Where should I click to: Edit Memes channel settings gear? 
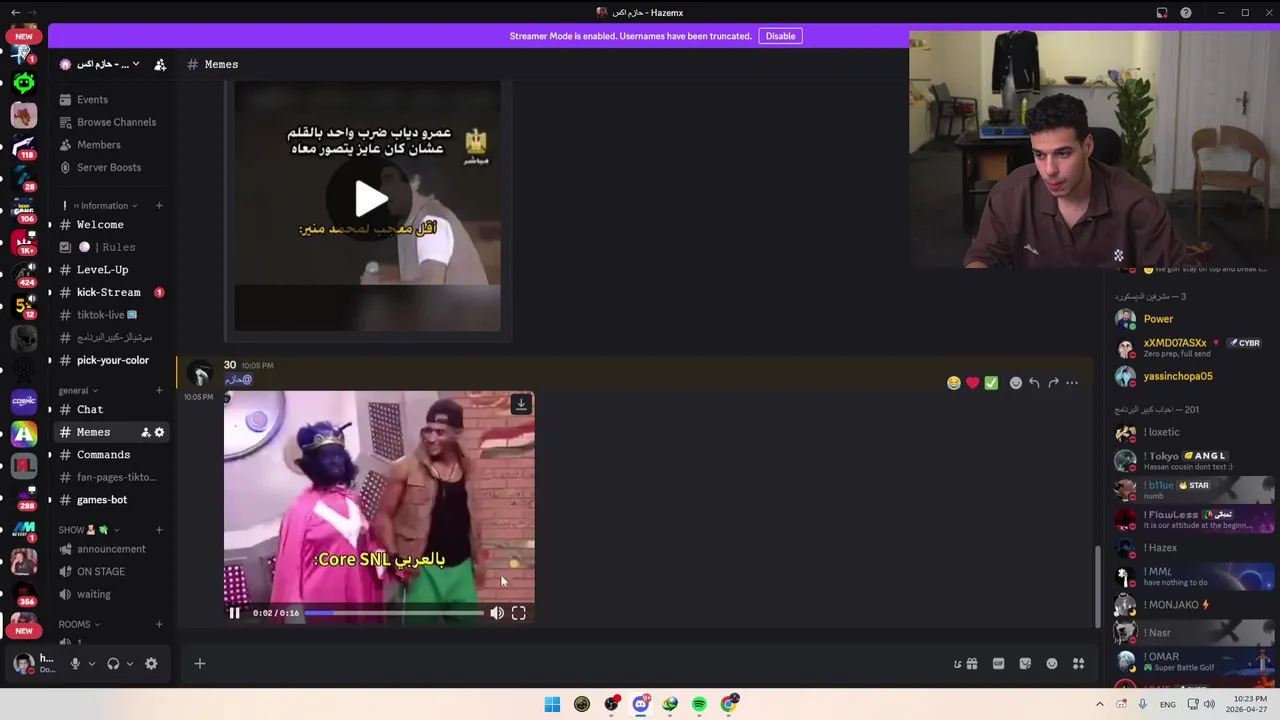point(159,432)
